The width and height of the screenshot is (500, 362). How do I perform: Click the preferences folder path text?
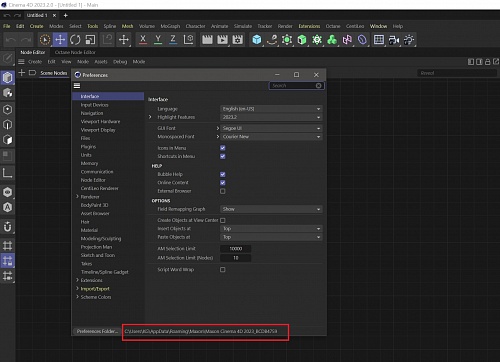201,331
